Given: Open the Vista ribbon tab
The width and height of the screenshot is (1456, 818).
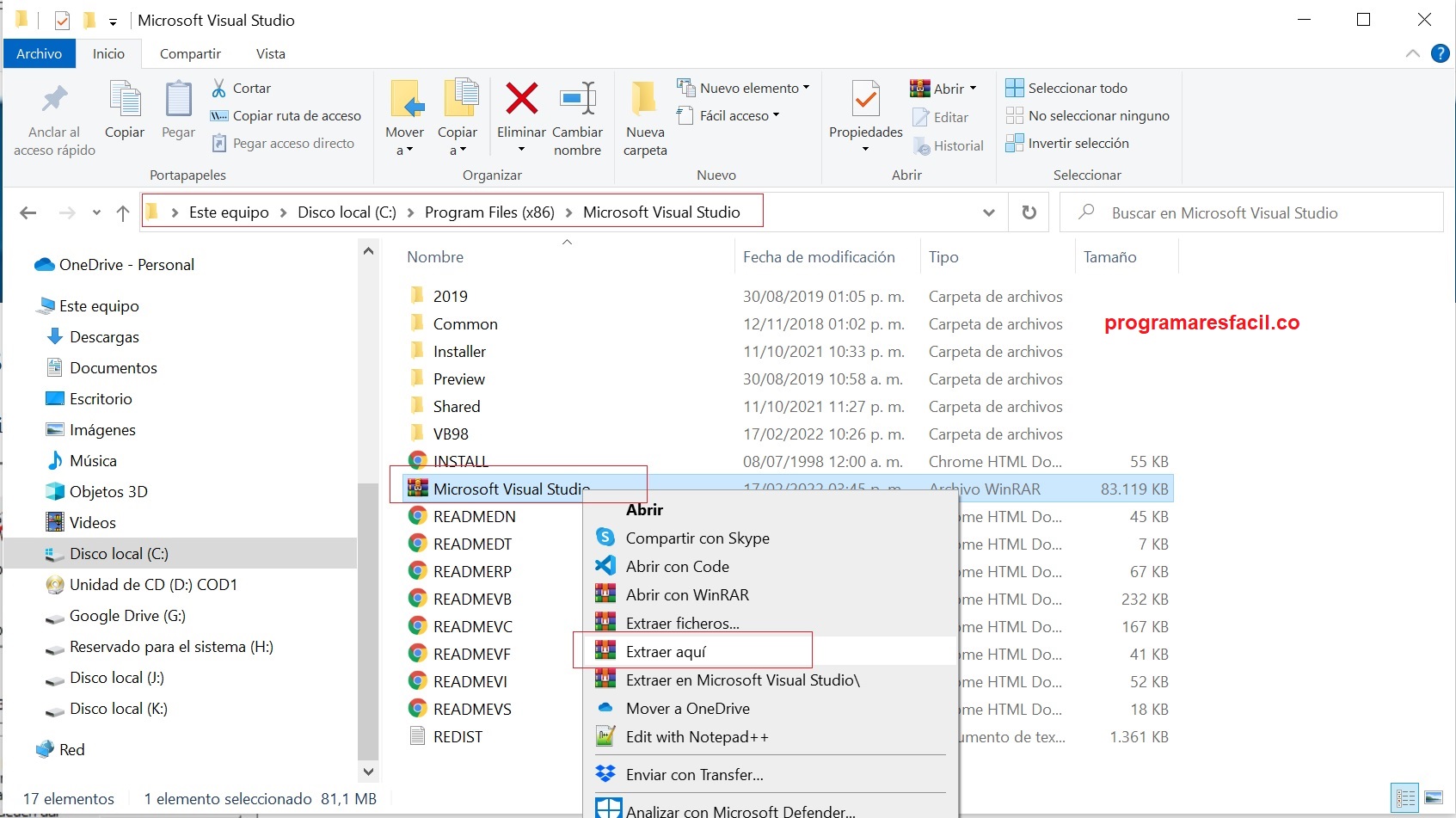Looking at the screenshot, I should pos(270,53).
